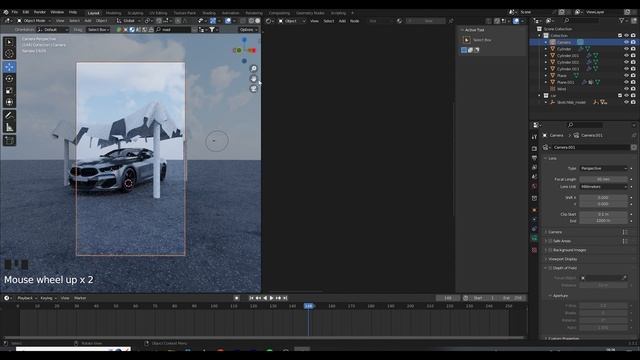Open the Render properties tab
This screenshot has width=640, height=360.
(x=534, y=148)
